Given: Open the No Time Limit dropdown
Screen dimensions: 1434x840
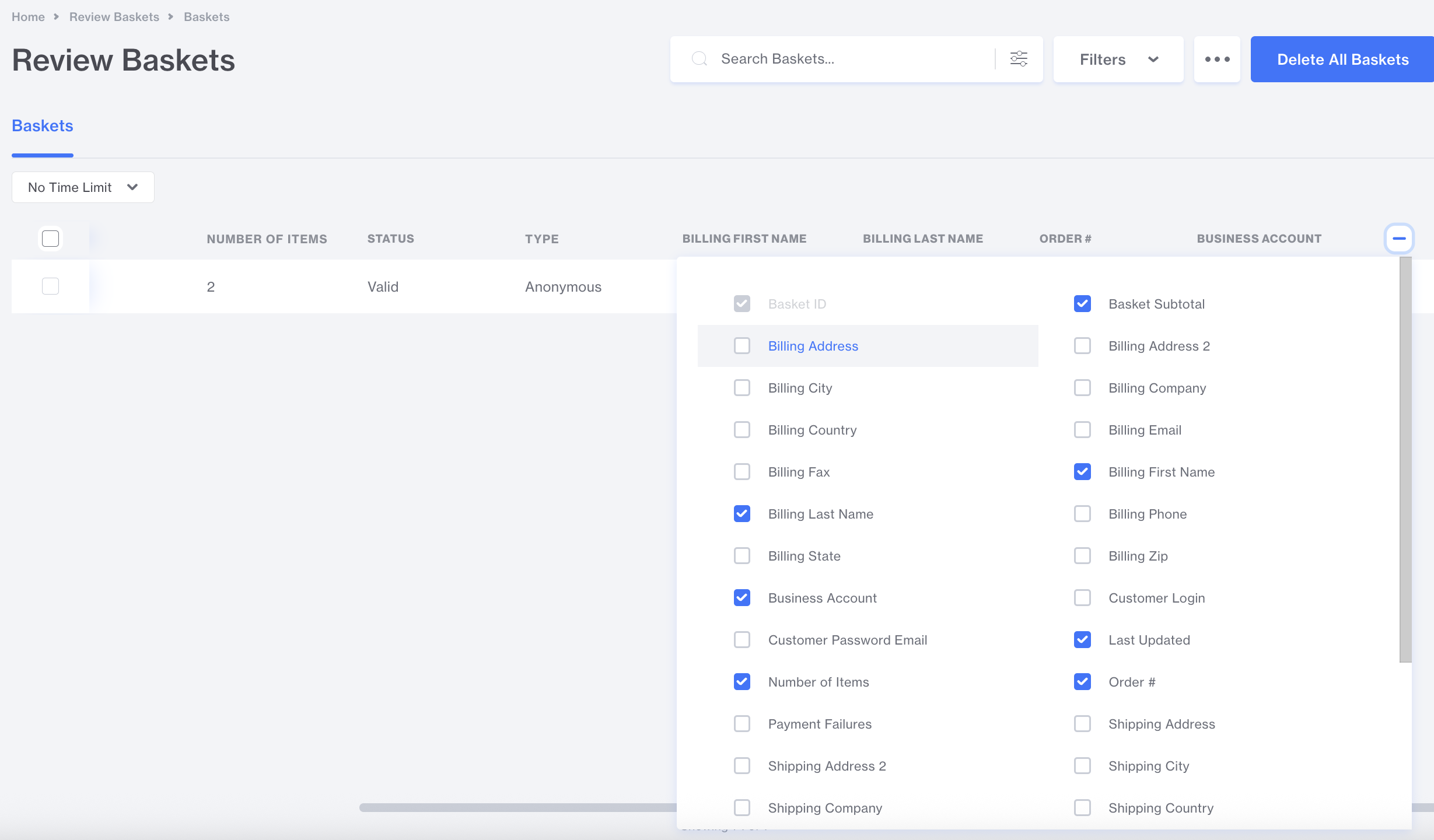Looking at the screenshot, I should tap(83, 187).
